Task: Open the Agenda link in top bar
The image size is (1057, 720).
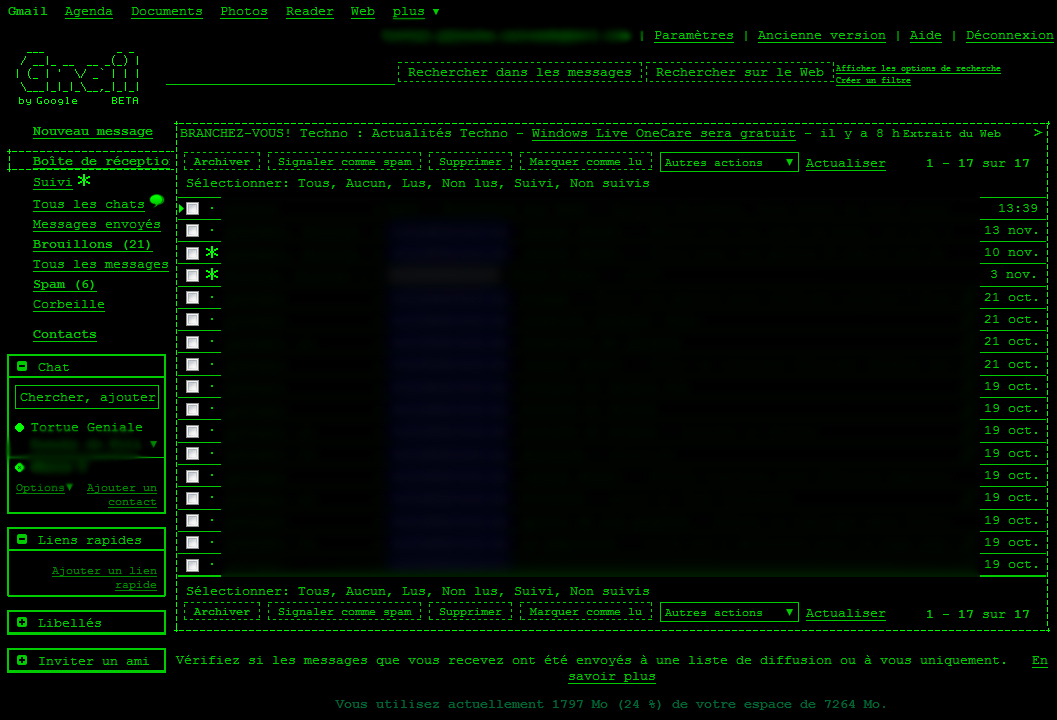Action: click(88, 12)
